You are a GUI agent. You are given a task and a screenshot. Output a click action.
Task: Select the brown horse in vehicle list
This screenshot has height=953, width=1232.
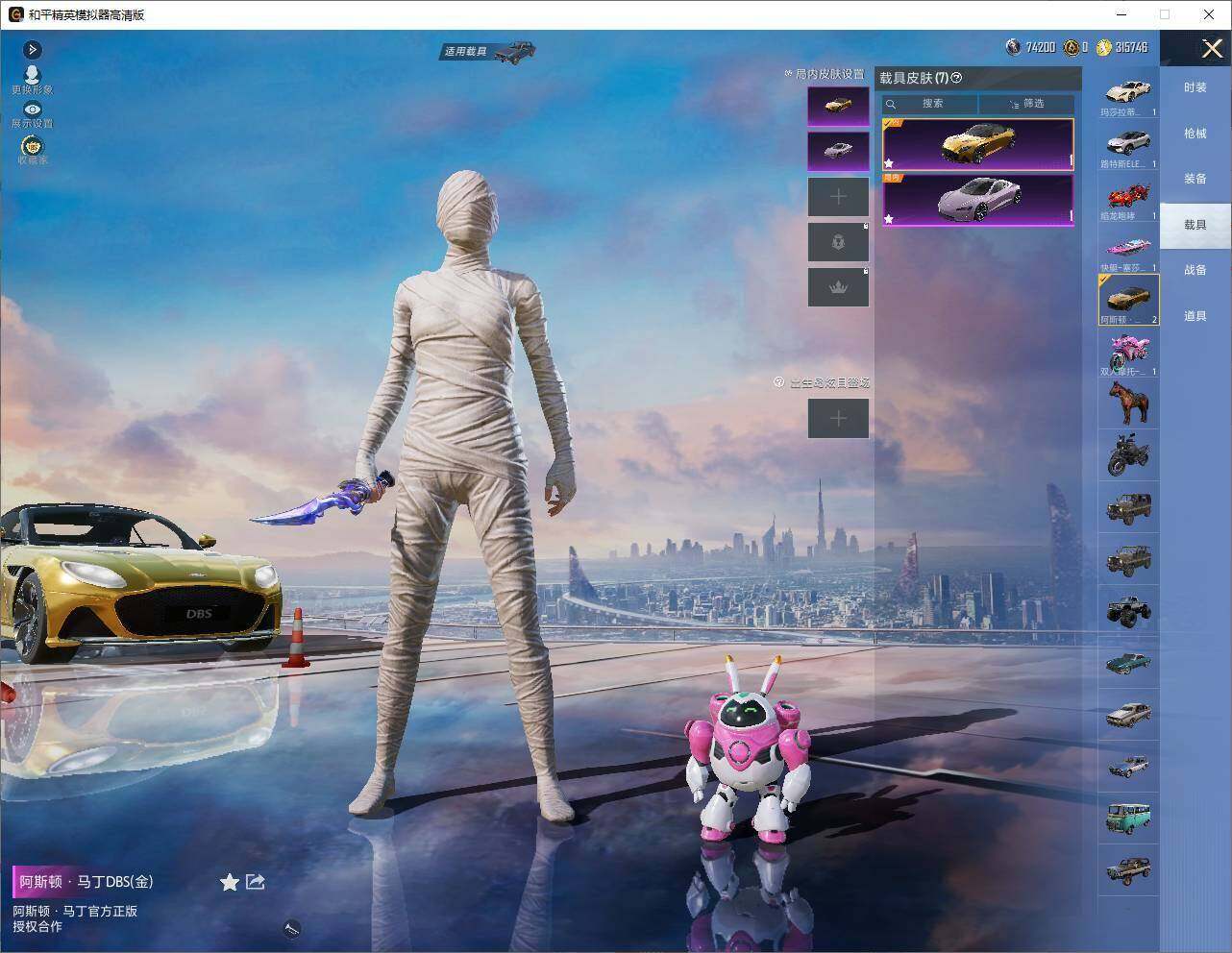(1128, 403)
